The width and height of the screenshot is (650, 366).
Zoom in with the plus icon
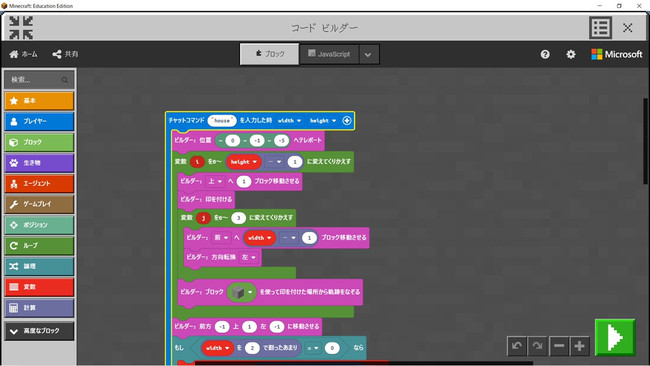[580, 346]
